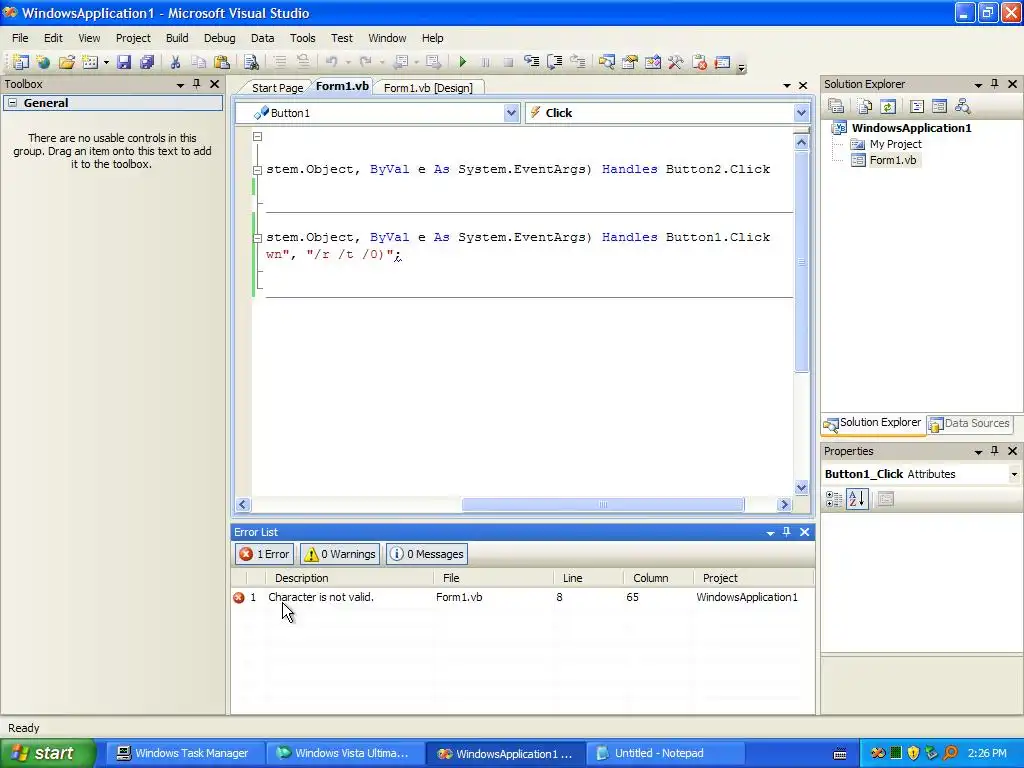Open the New Item toolbar dropdown arrow
The height and width of the screenshot is (768, 1024).
tap(106, 63)
